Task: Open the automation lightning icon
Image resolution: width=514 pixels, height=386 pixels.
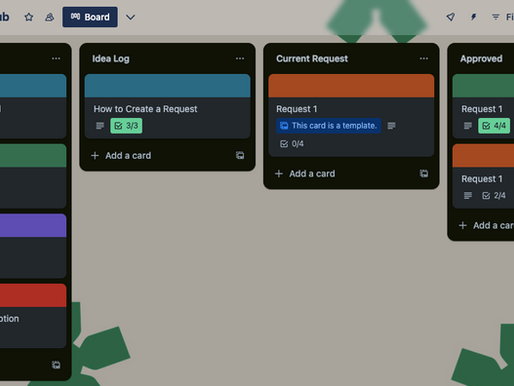Action: pyautogui.click(x=473, y=17)
